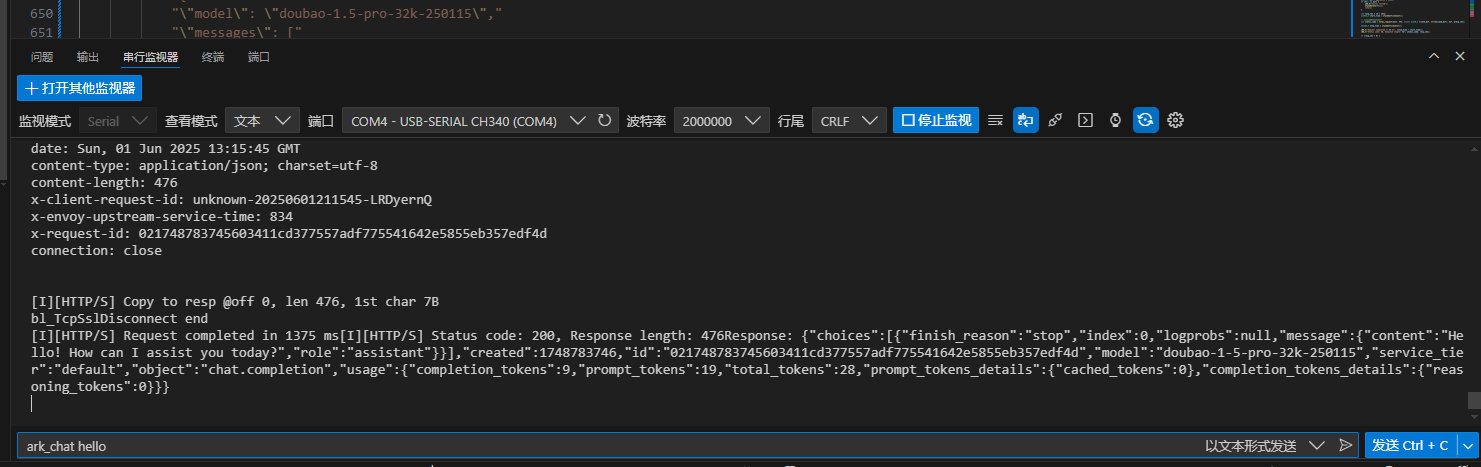Open the 波特率 2000000 dropdown
The height and width of the screenshot is (467, 1481).
point(721,120)
